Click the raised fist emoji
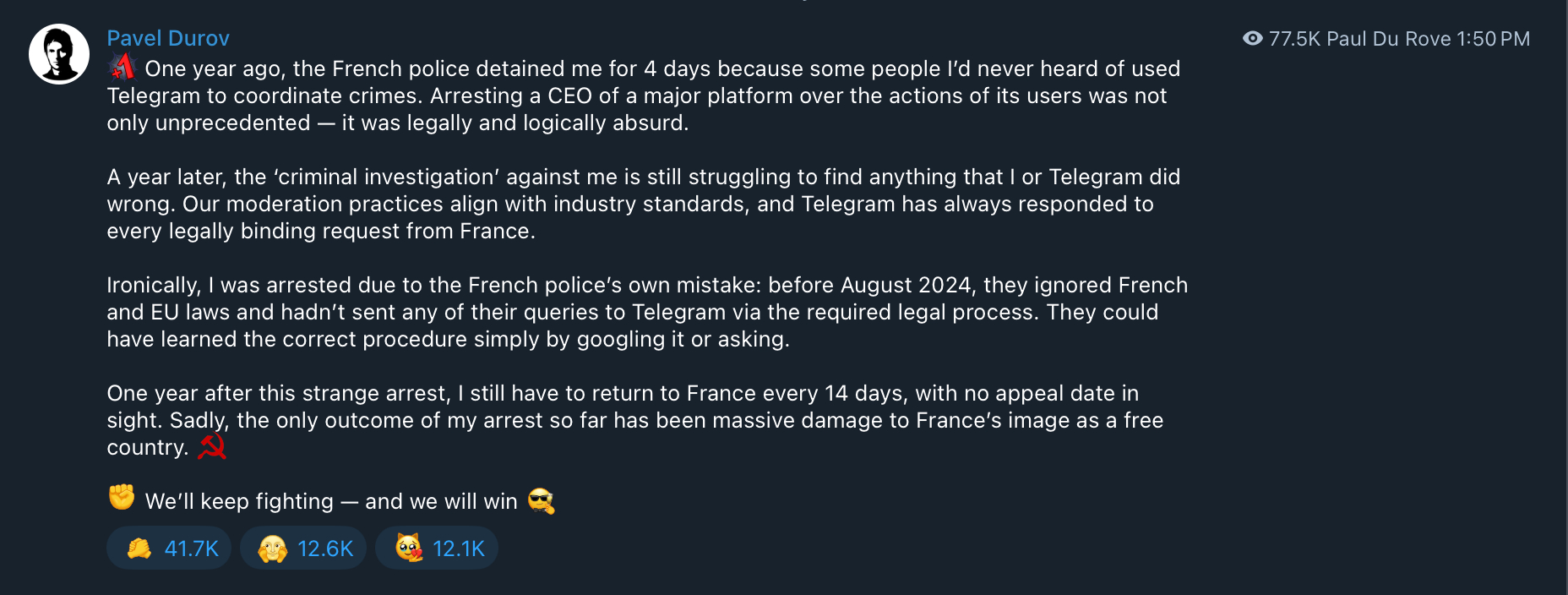 point(121,499)
